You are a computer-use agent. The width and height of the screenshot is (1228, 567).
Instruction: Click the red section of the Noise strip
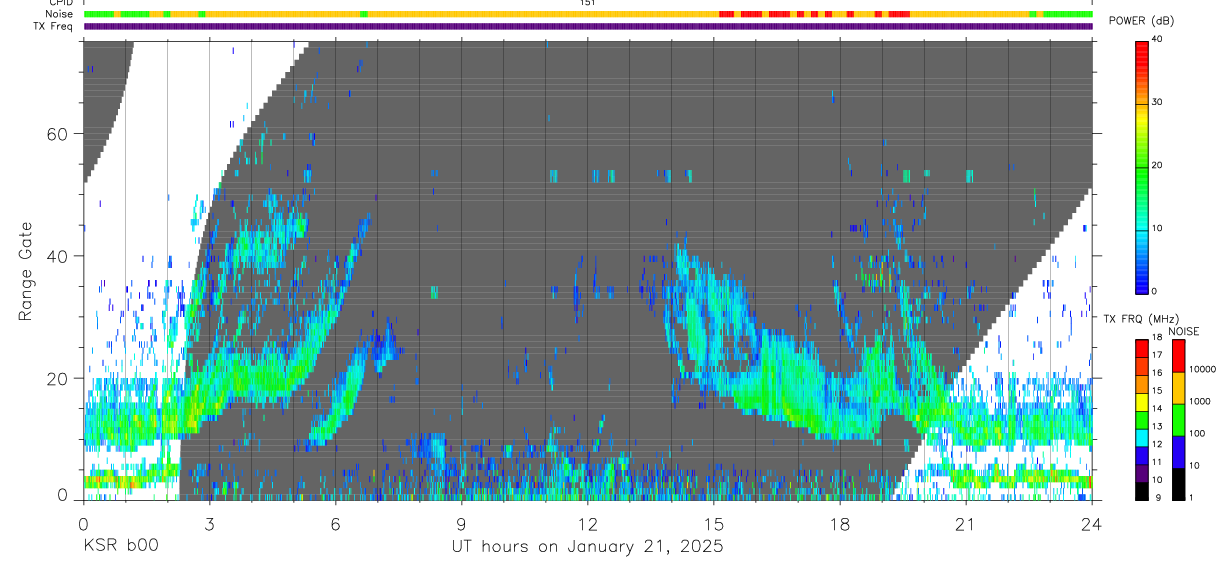coord(815,14)
